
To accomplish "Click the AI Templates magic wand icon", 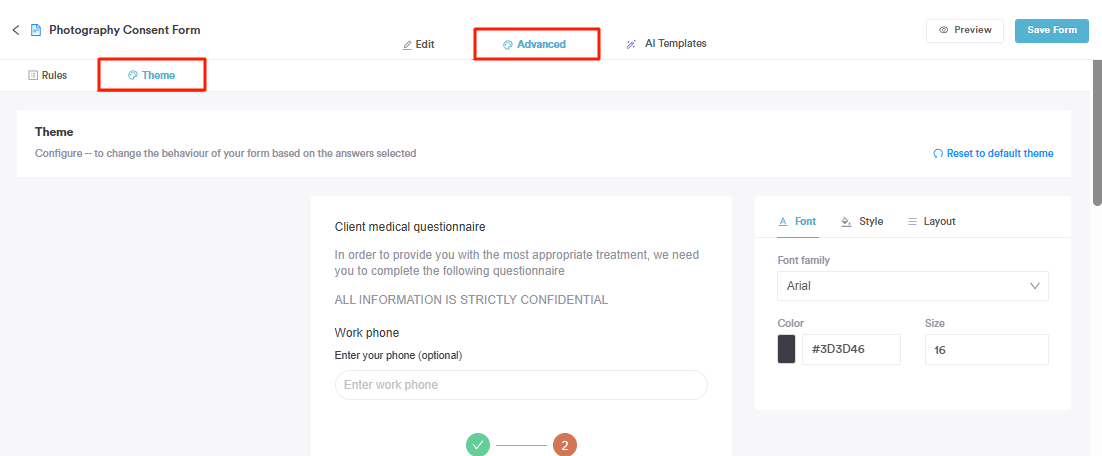I will pos(631,44).
